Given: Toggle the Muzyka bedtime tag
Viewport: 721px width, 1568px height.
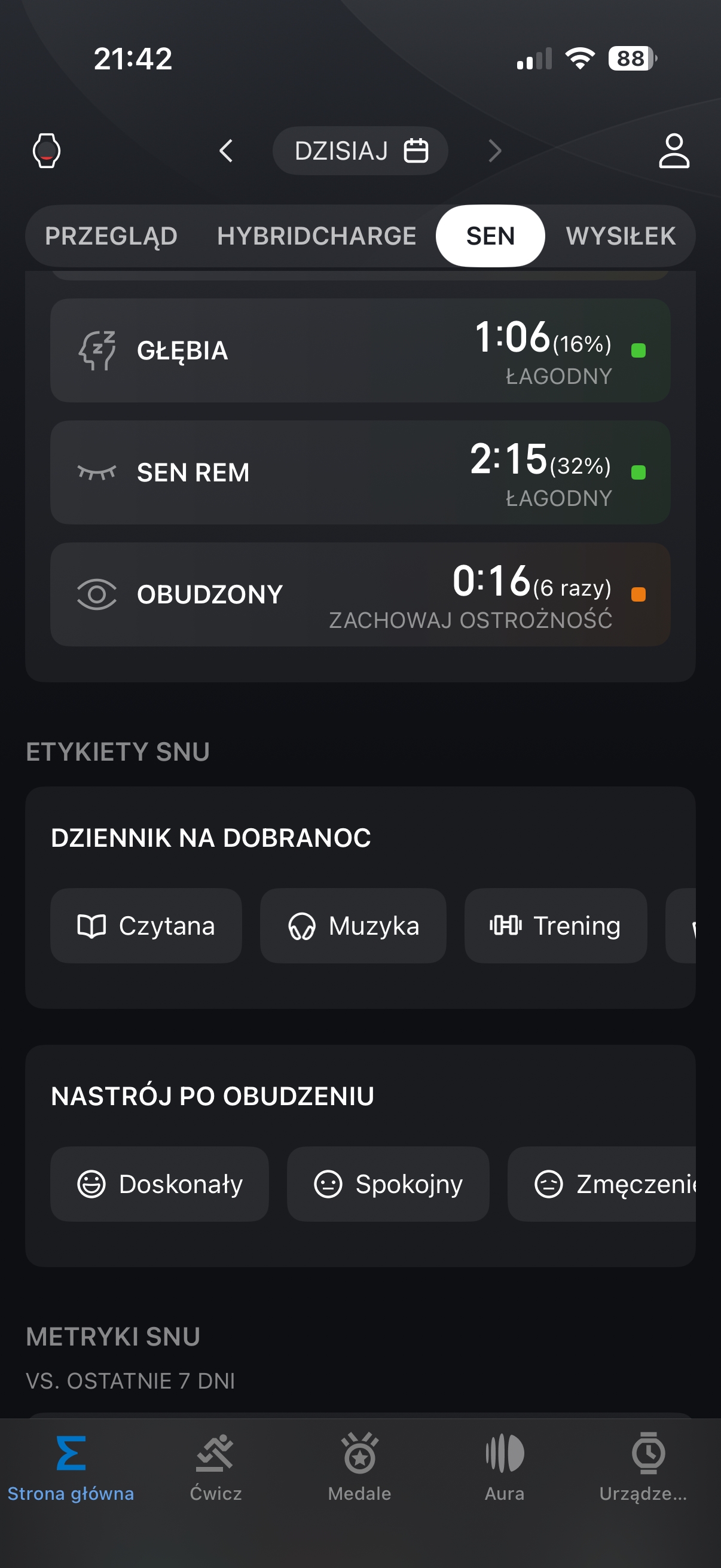Looking at the screenshot, I should [x=353, y=926].
